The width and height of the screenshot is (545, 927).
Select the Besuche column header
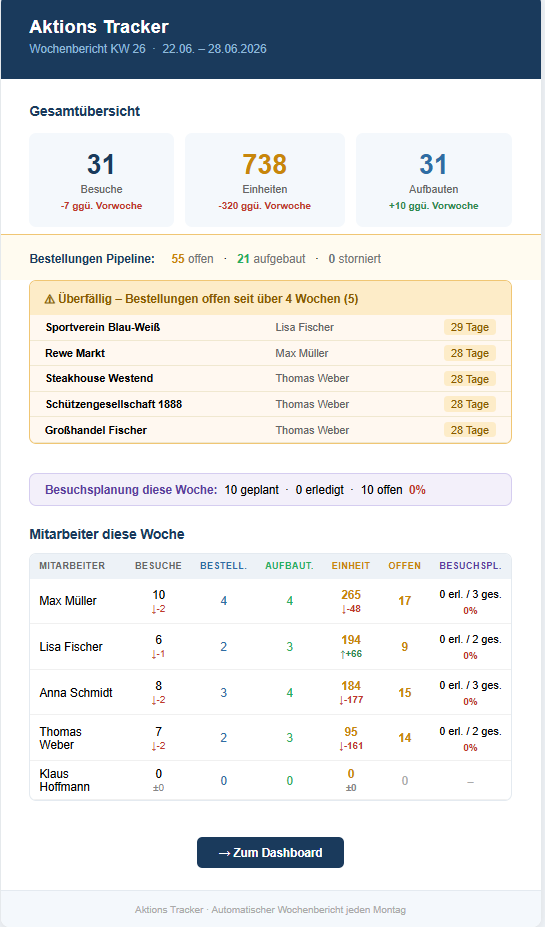coord(158,566)
